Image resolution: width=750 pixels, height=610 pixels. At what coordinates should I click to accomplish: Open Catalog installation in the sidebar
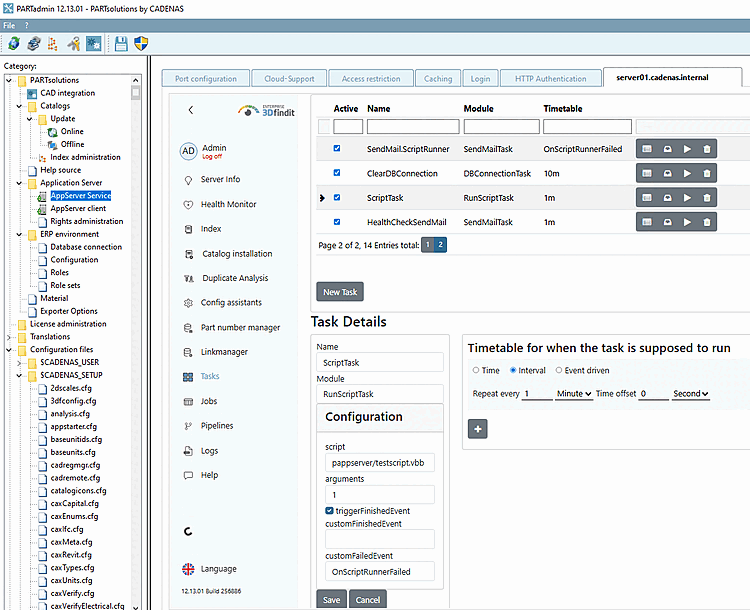pos(237,254)
